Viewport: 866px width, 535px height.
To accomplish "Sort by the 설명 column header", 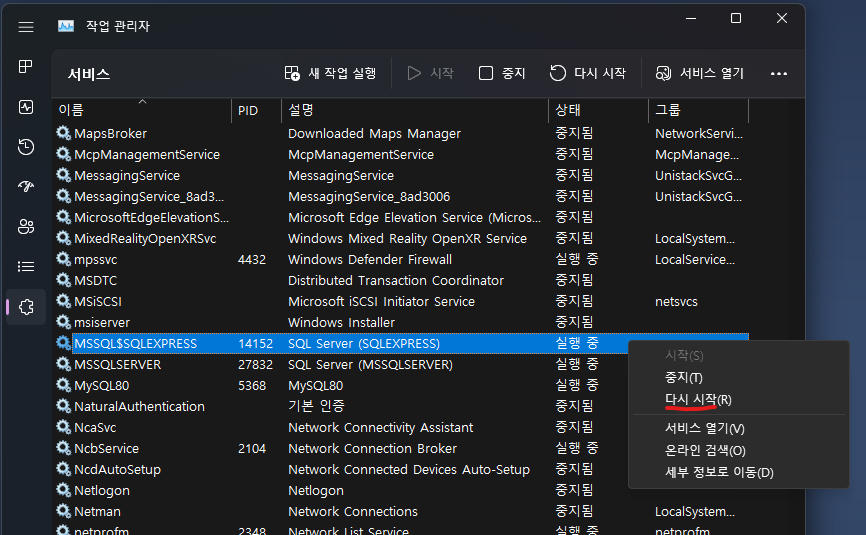I will [415, 110].
